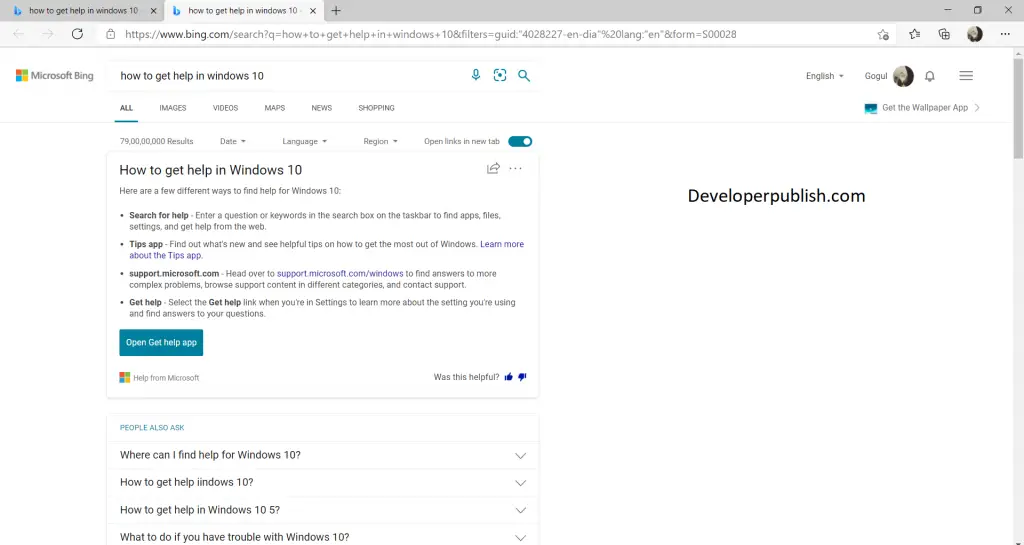This screenshot has height=545, width=1024.
Task: Open browser profile avatar in toolbar
Action: (975, 34)
